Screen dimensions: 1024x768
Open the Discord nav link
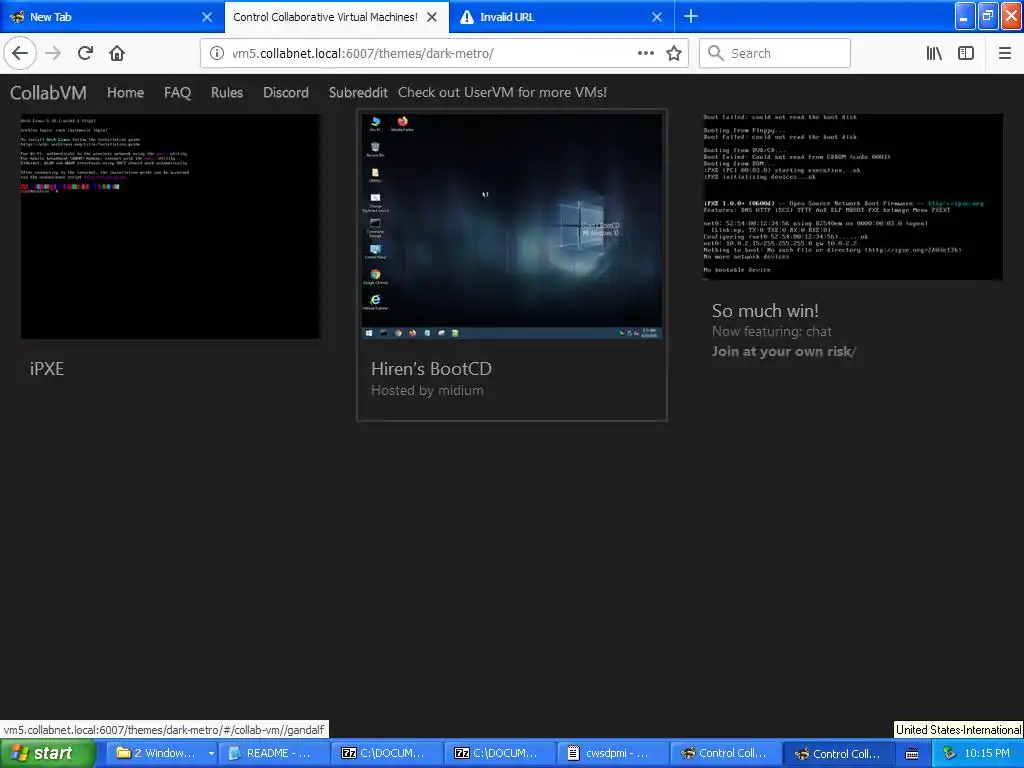285,93
